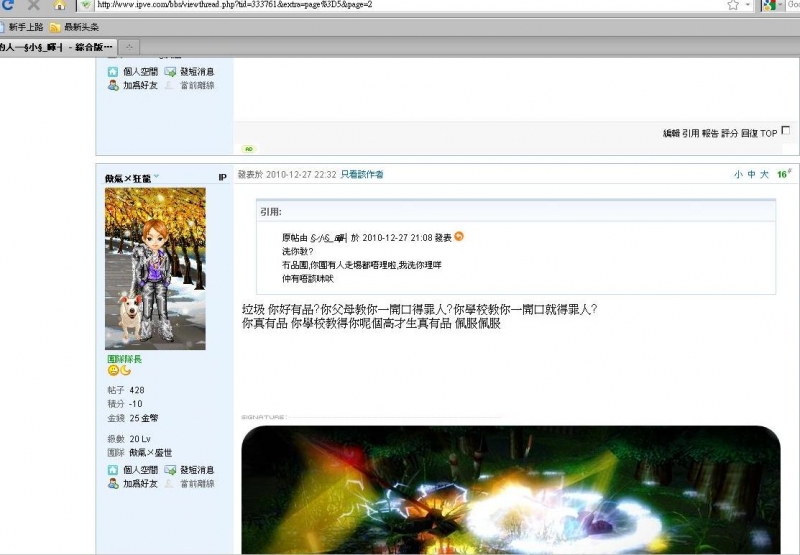Click post date 2010-12-27 22:32
The image size is (800, 555).
301,174
